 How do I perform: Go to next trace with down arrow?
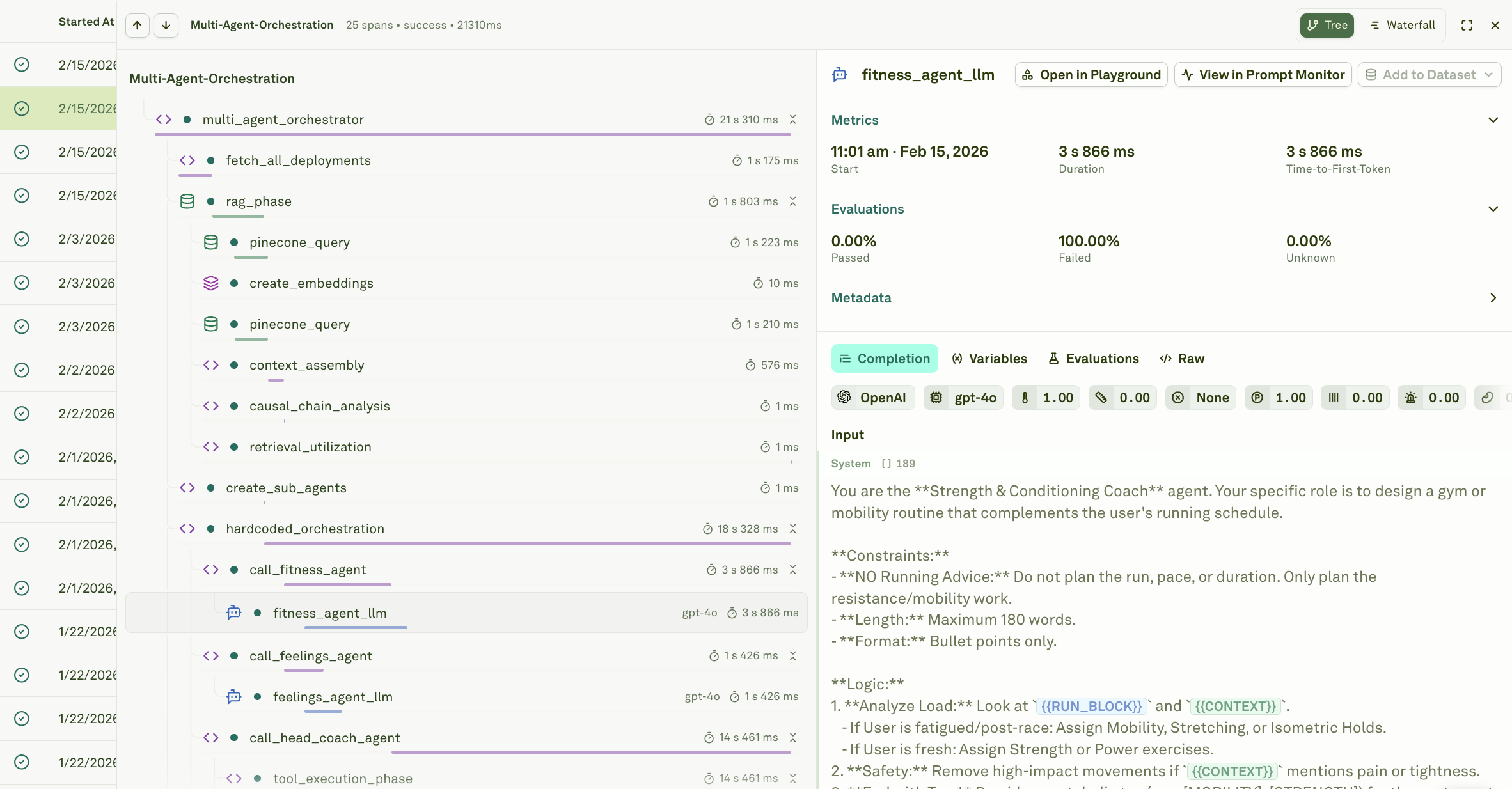click(166, 25)
